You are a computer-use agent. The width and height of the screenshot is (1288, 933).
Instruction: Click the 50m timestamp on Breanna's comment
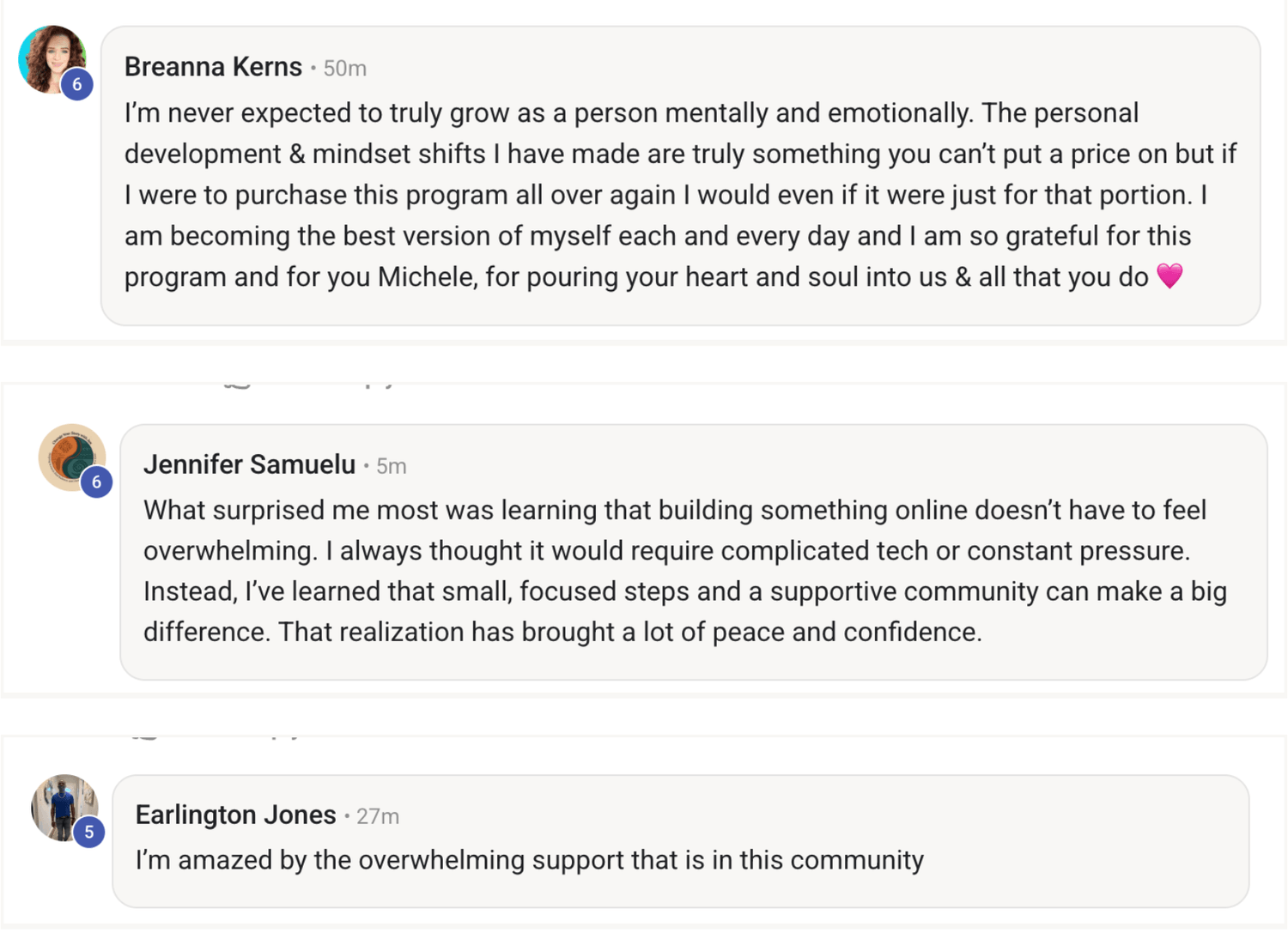345,69
